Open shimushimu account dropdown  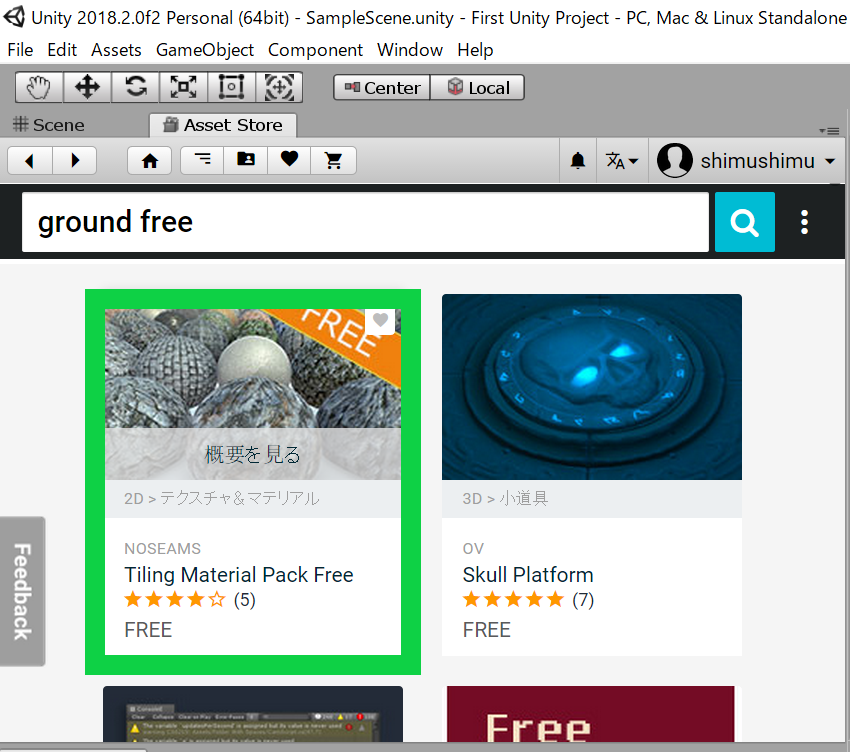[747, 161]
